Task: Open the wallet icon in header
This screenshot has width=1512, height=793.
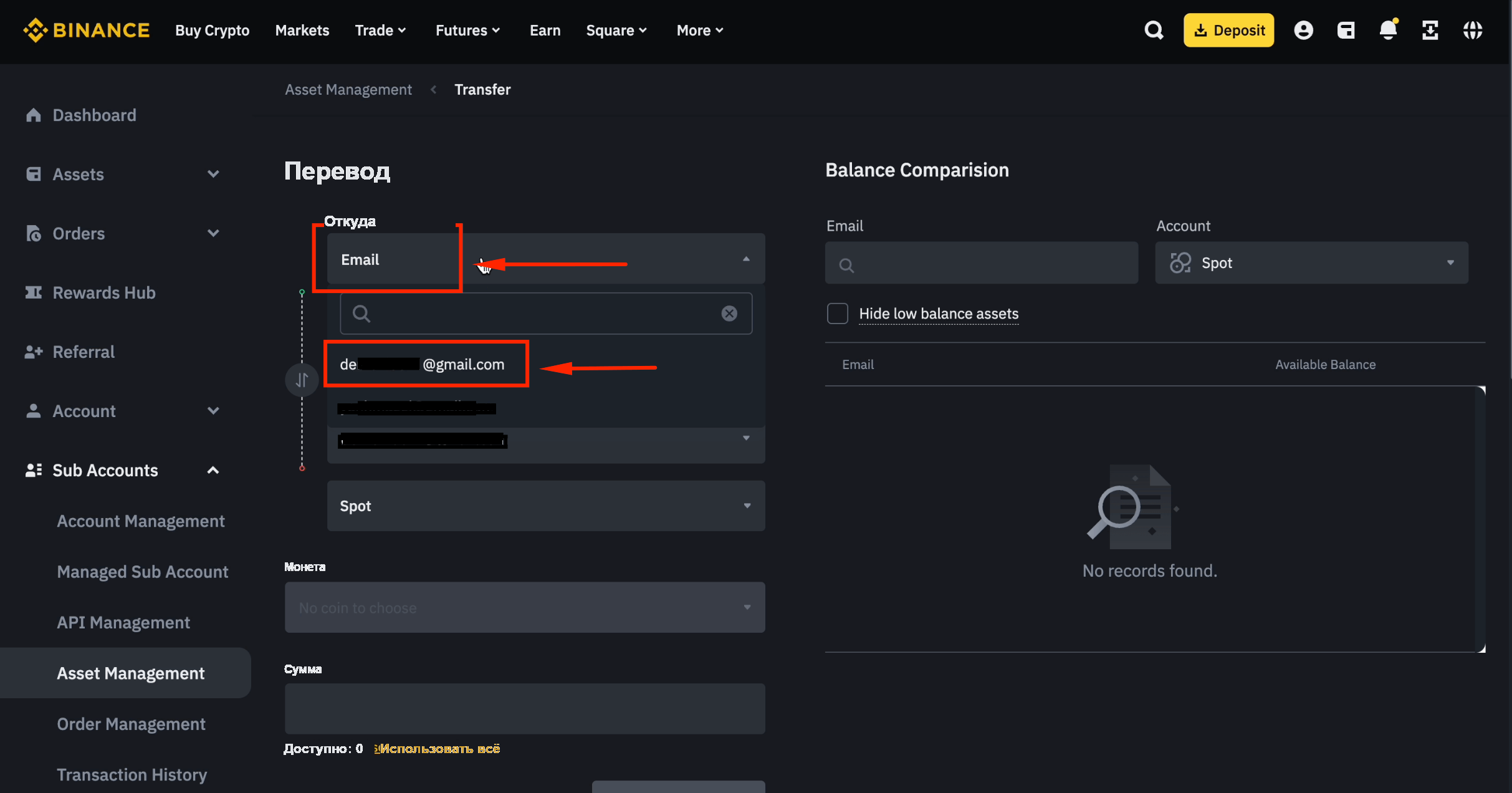Action: pyautogui.click(x=1346, y=30)
